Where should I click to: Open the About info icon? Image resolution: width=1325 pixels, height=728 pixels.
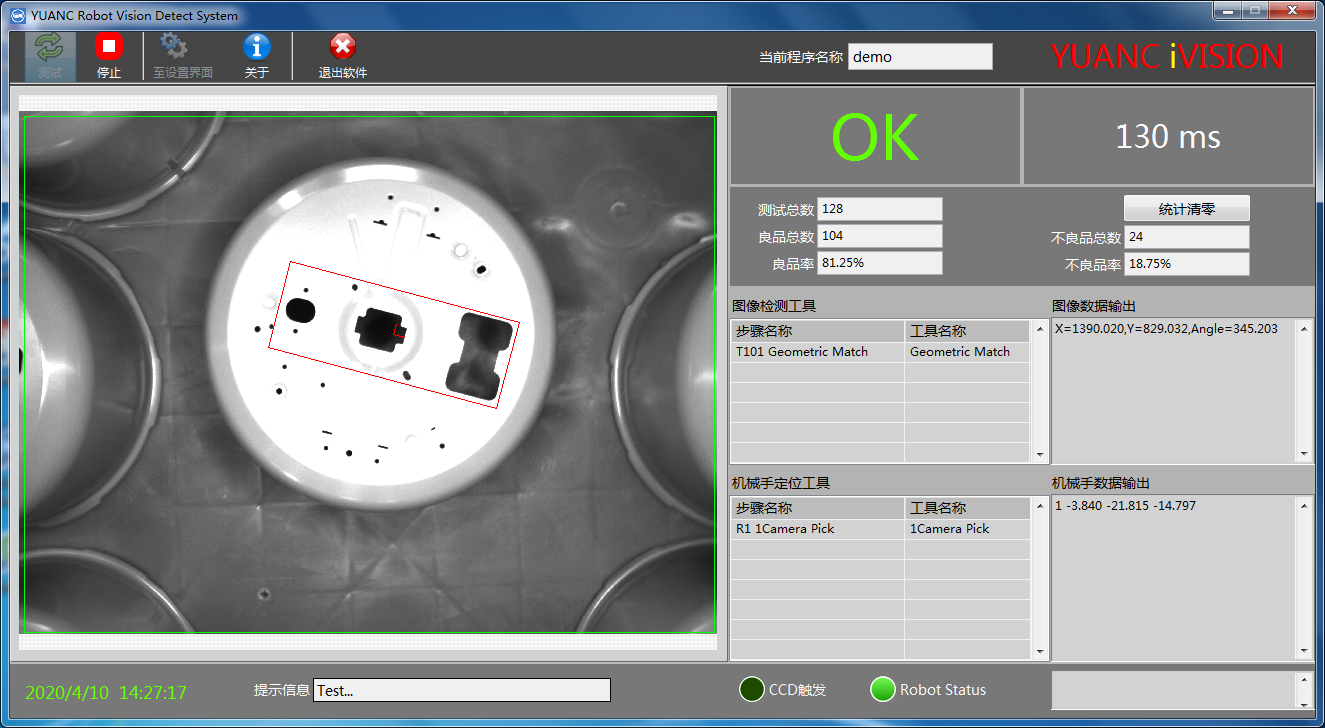(x=257, y=47)
